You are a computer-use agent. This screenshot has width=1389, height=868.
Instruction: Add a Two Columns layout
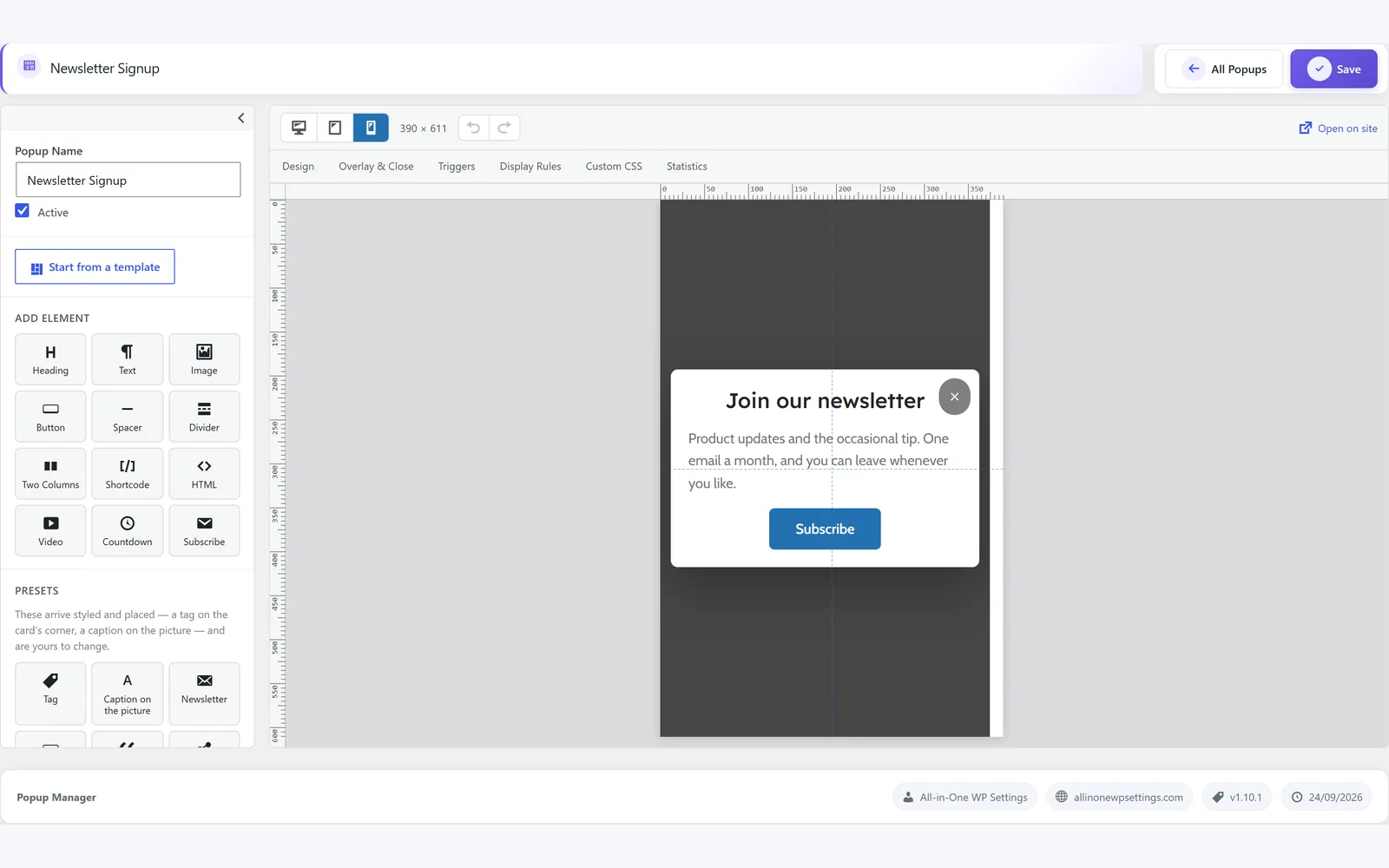(50, 474)
